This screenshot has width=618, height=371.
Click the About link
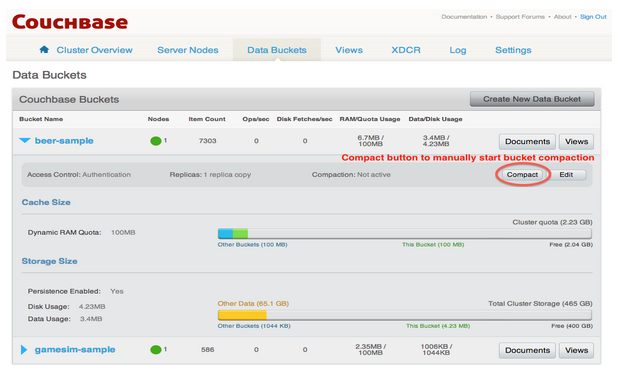point(562,17)
